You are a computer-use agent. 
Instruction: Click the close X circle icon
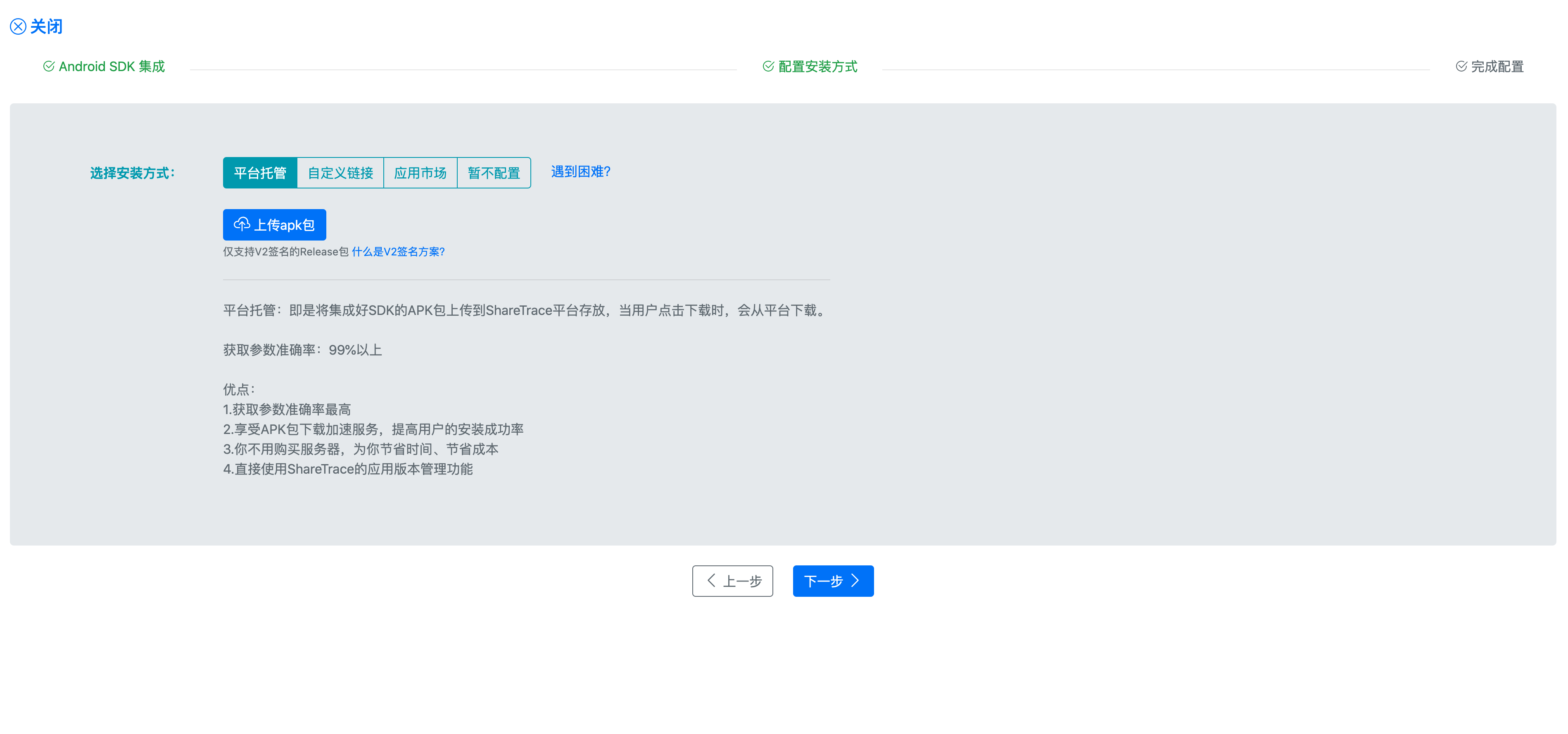coord(18,26)
